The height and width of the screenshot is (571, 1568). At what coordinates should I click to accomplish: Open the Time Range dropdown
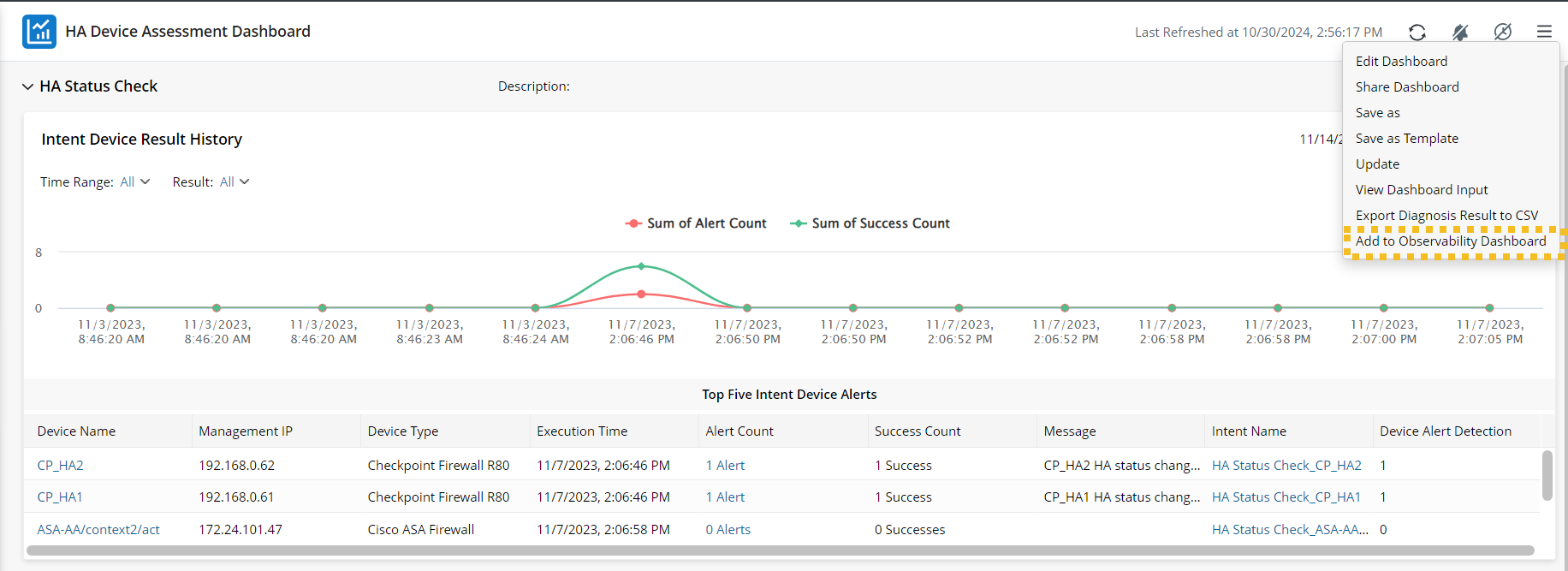click(134, 181)
